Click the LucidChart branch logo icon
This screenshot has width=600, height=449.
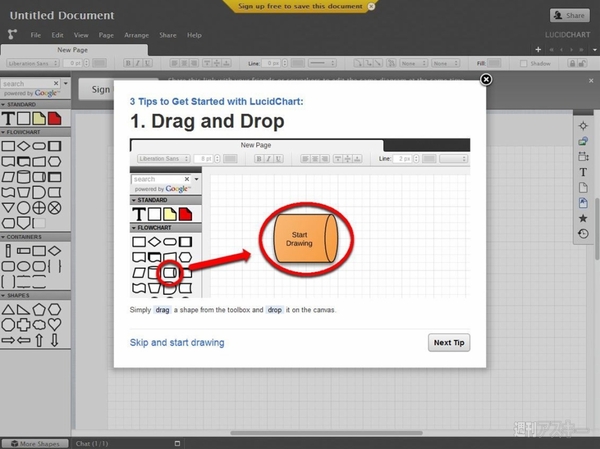tap(12, 34)
